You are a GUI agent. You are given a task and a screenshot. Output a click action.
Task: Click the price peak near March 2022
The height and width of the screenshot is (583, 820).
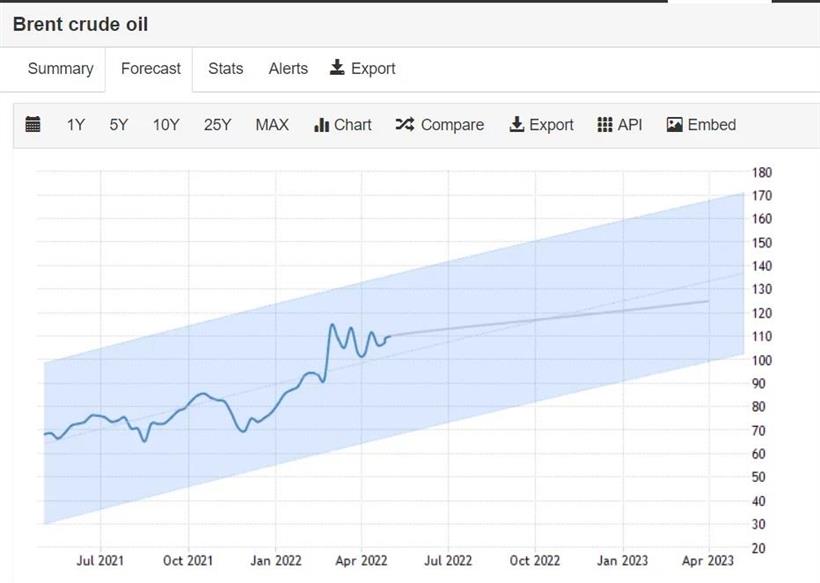pos(333,325)
